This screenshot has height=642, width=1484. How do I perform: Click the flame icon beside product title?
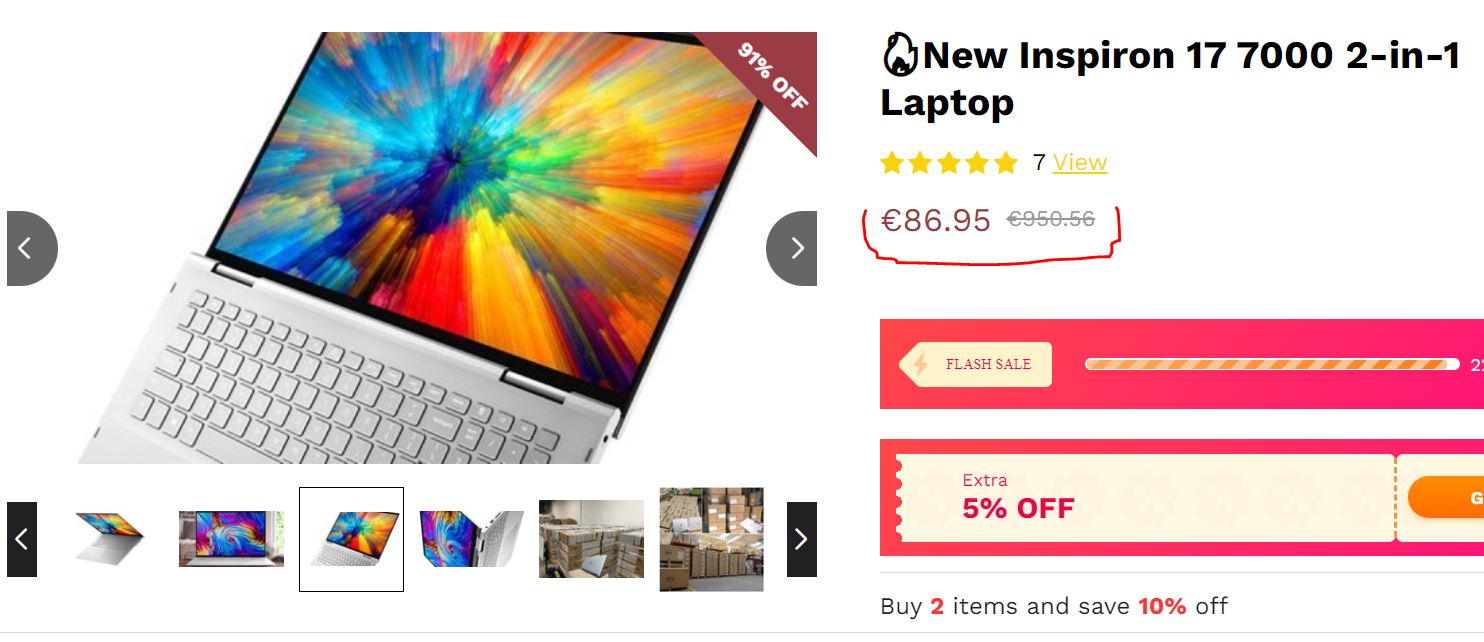point(899,56)
